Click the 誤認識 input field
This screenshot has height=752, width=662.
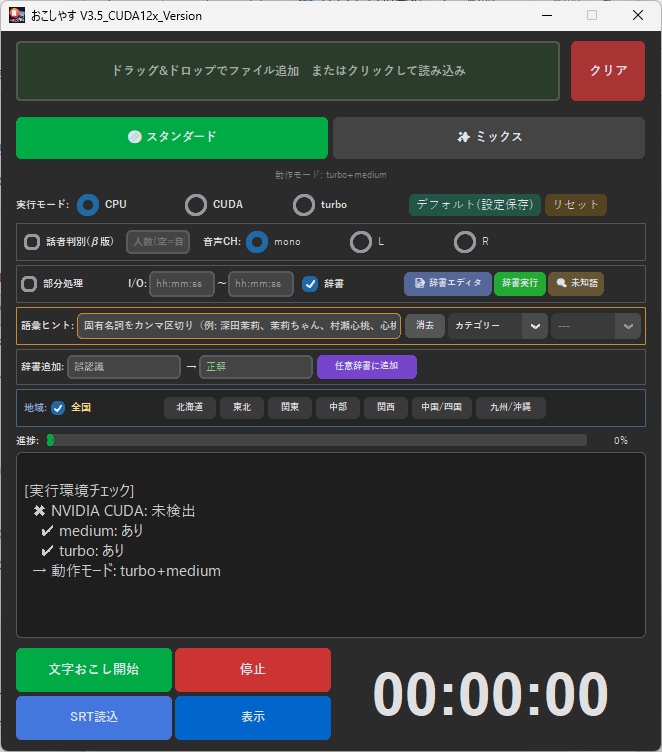(124, 367)
